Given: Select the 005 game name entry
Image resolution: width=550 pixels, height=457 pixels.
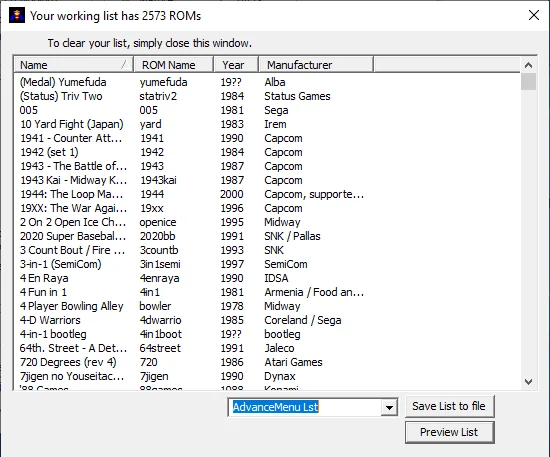Looking at the screenshot, I should pyautogui.click(x=29, y=110).
